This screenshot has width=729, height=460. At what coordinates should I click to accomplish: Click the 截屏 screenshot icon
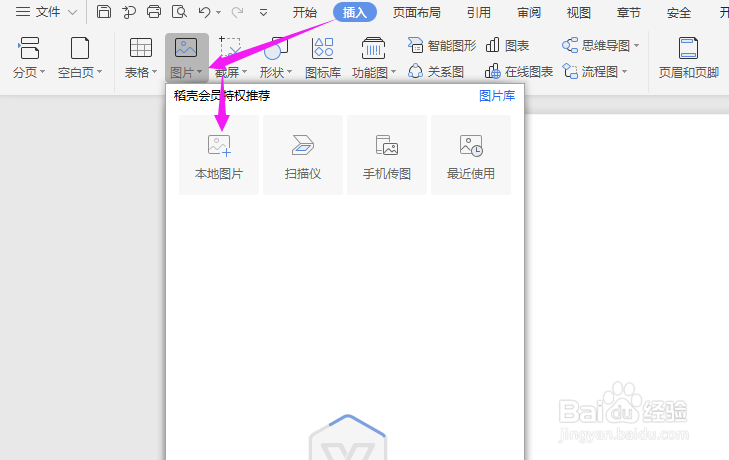coord(230,47)
